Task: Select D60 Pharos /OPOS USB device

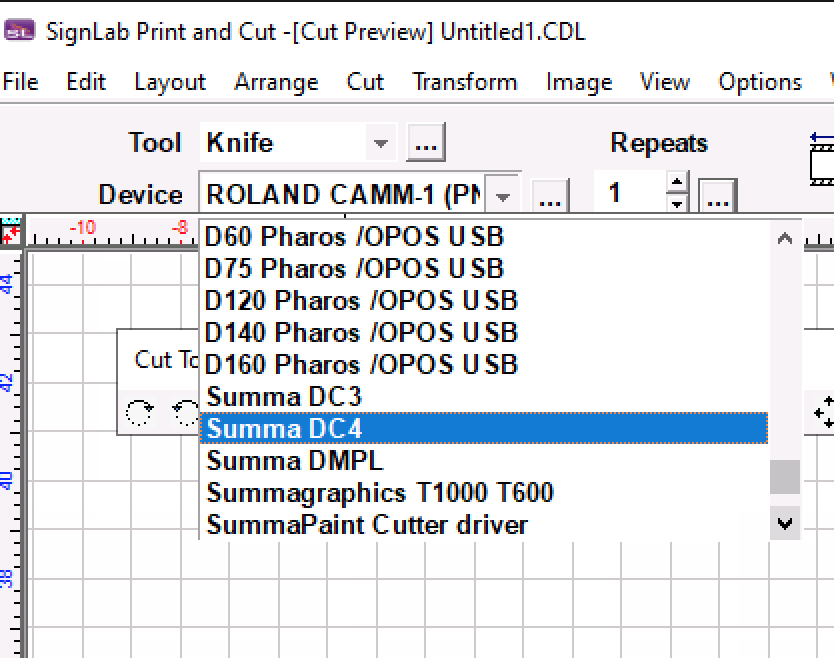Action: coord(484,236)
